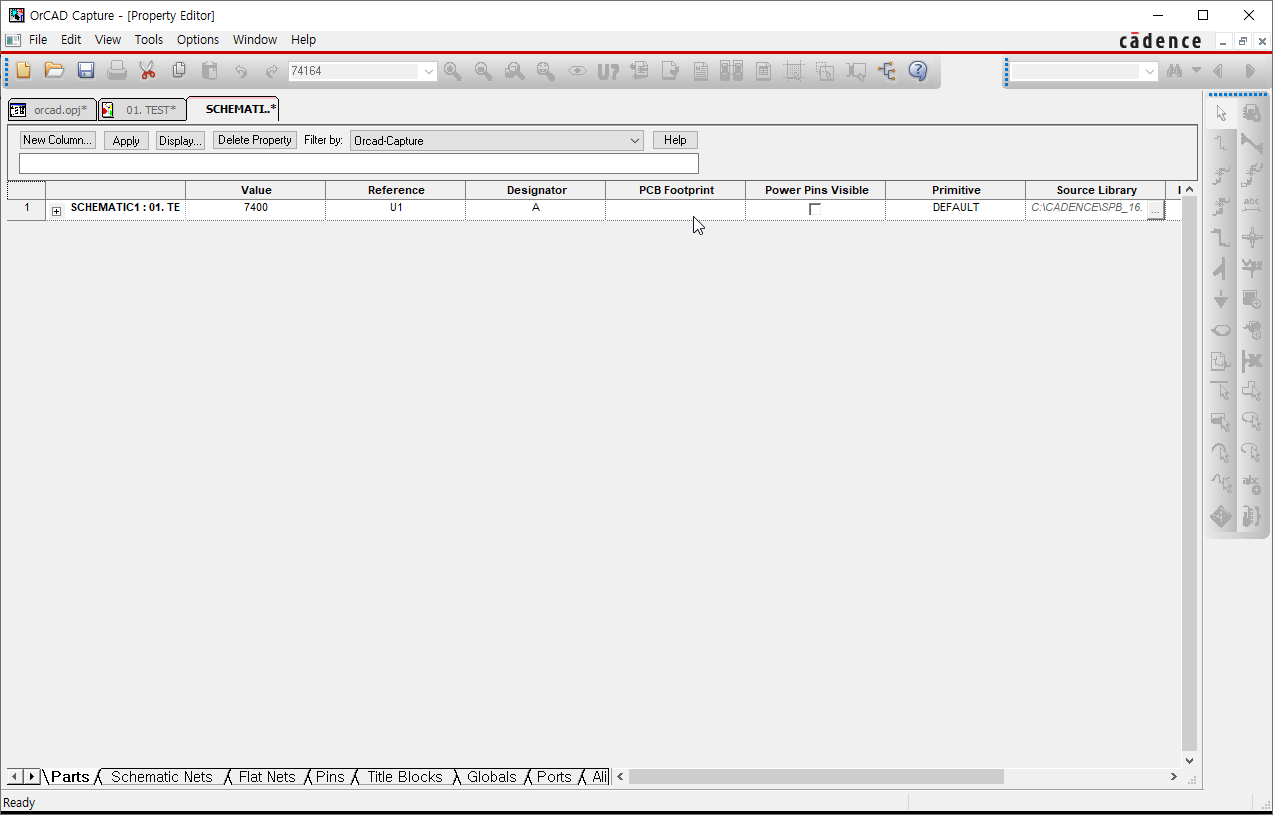Select the Schematic Nets tab
Viewport: 1273px width, 815px height.
pyautogui.click(x=162, y=777)
